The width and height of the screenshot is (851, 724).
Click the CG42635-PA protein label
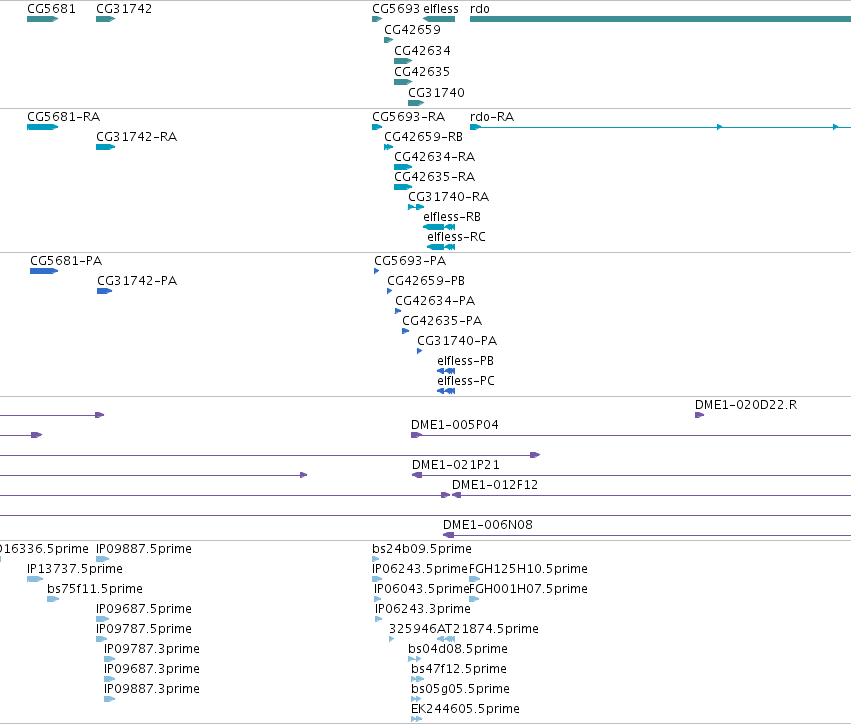coord(442,321)
